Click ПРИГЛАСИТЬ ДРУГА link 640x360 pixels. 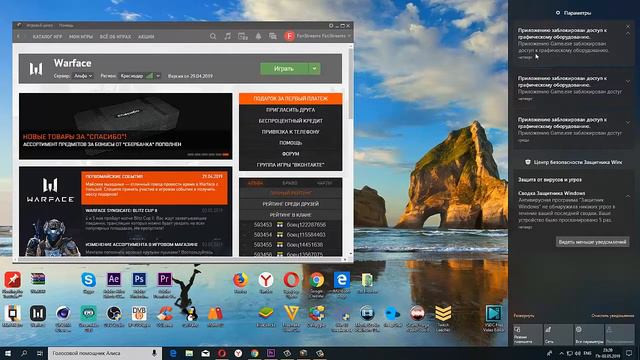click(291, 110)
